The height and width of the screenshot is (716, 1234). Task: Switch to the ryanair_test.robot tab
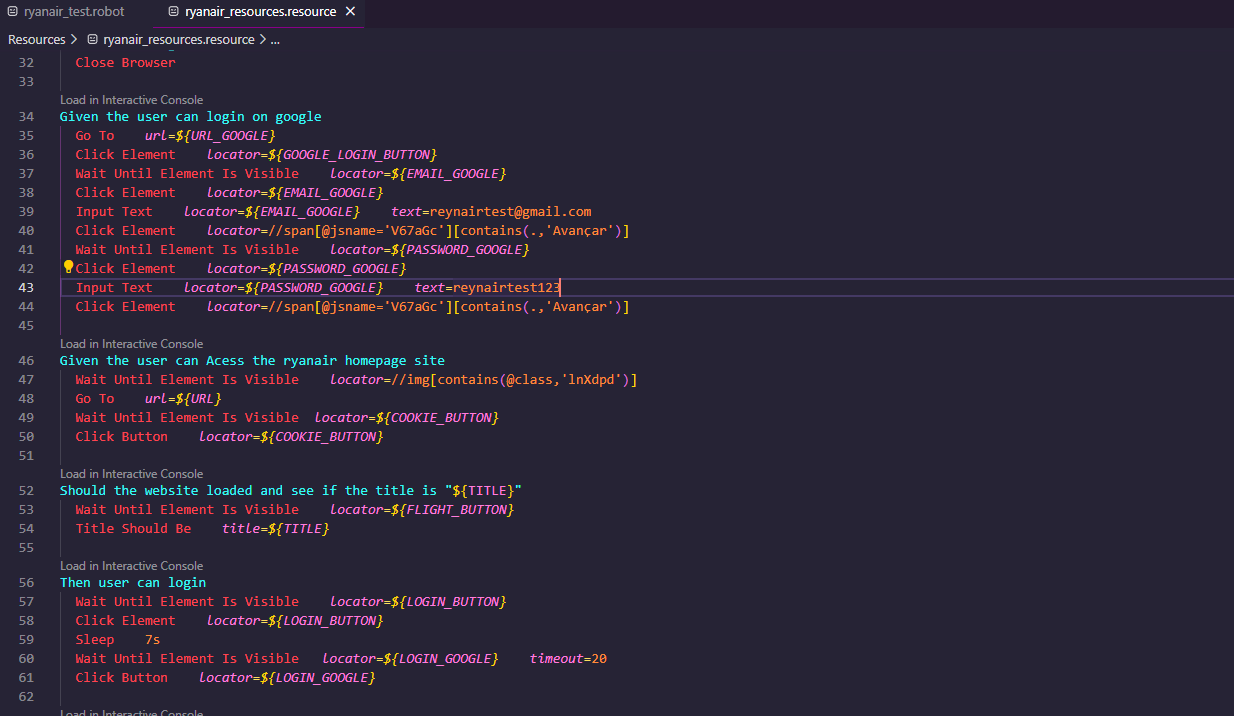coord(66,11)
